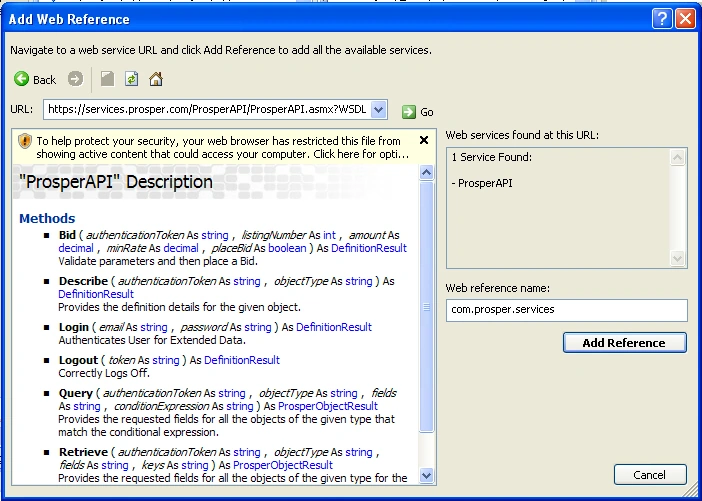Image resolution: width=702 pixels, height=501 pixels.
Task: Click the description pane scroll down arrow
Action: click(x=427, y=475)
